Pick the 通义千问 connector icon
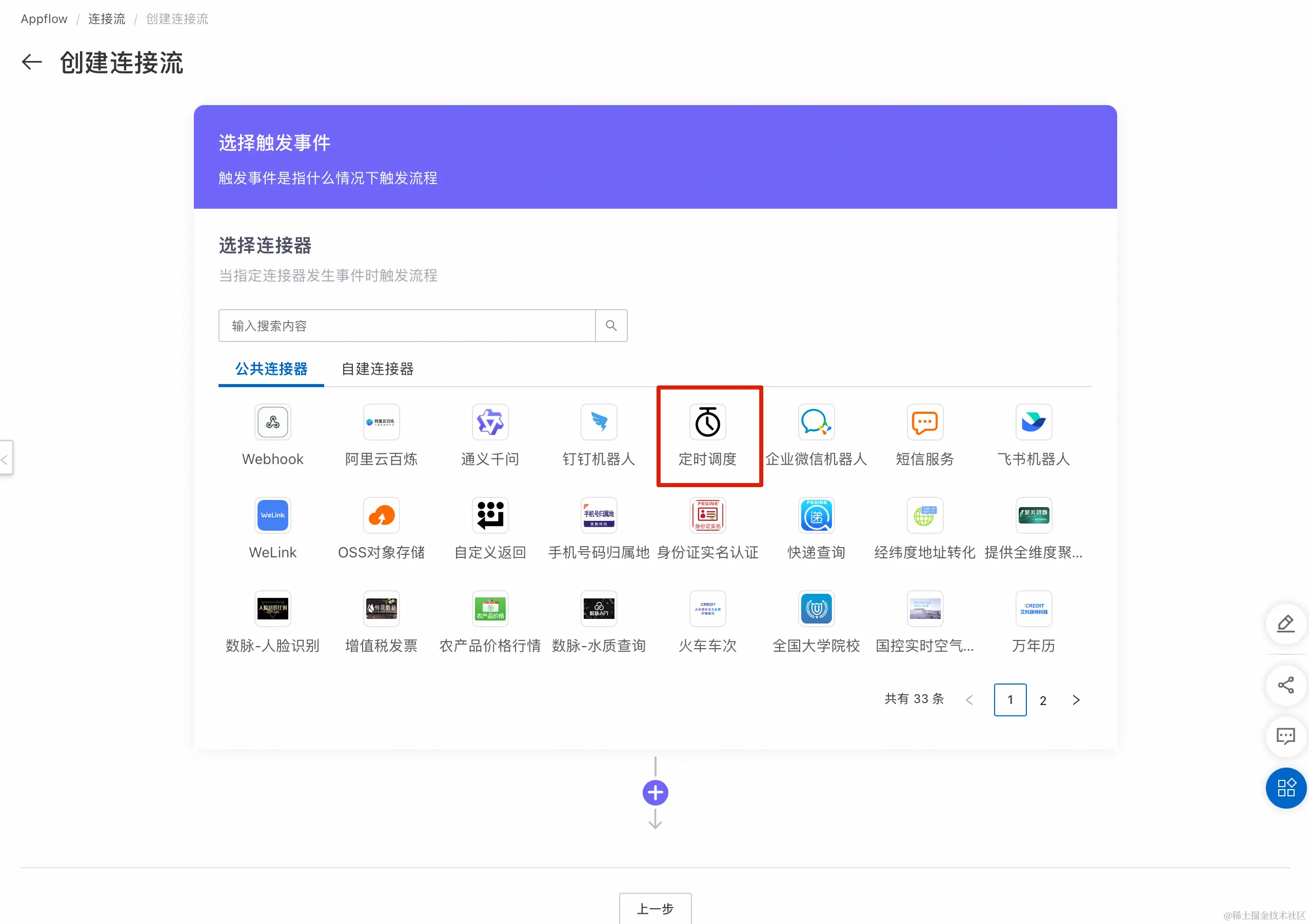 coord(490,422)
